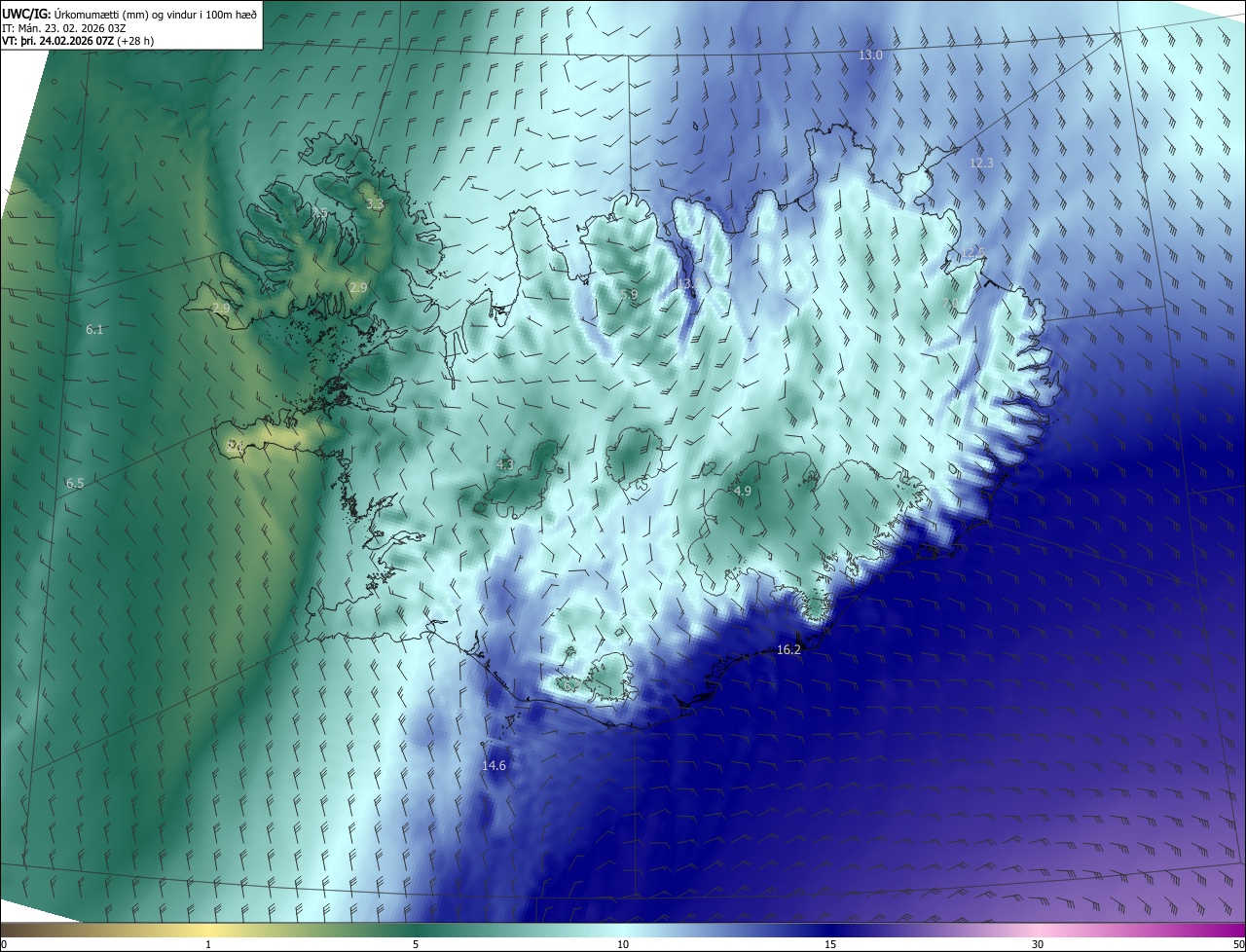
Task: Click the 3.3 value label
Action: pos(375,204)
